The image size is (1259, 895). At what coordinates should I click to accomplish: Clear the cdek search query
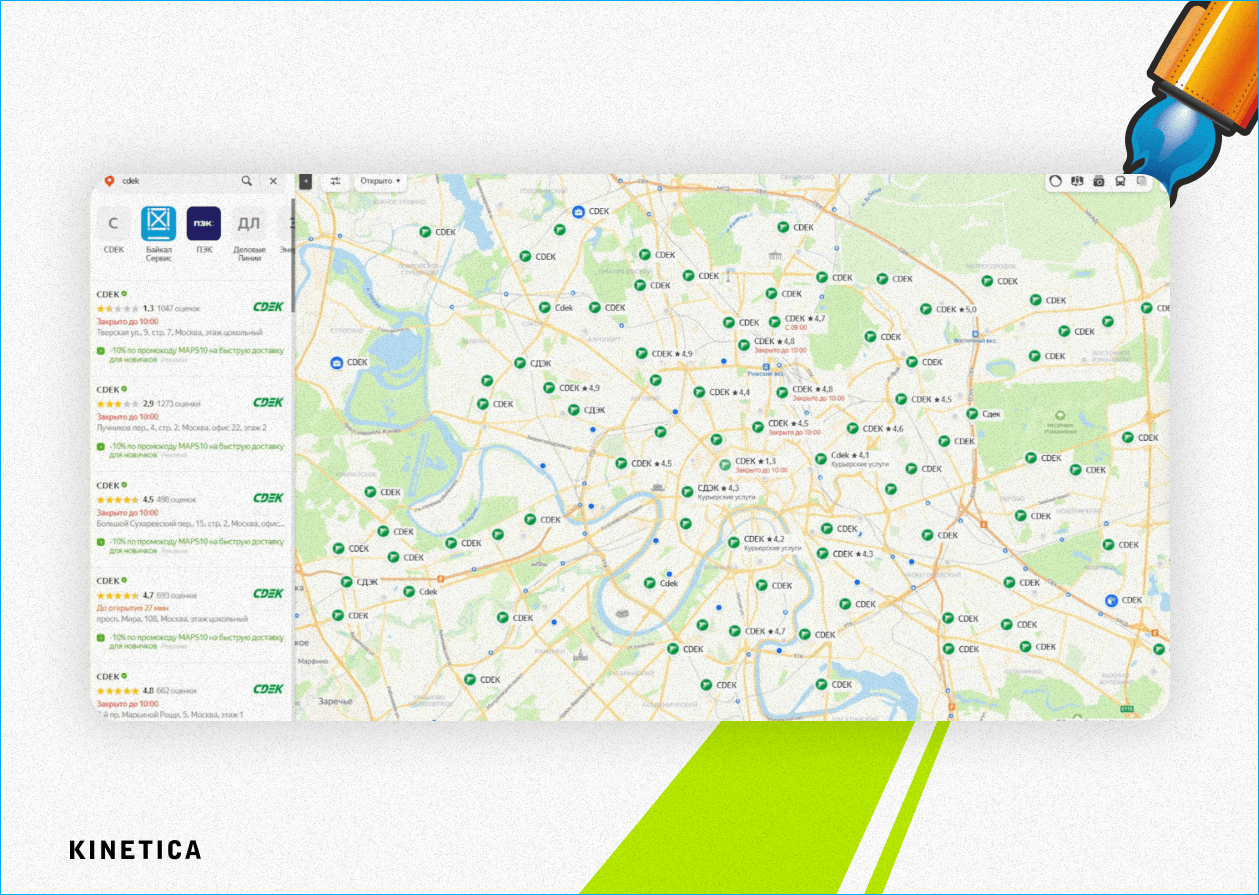273,181
